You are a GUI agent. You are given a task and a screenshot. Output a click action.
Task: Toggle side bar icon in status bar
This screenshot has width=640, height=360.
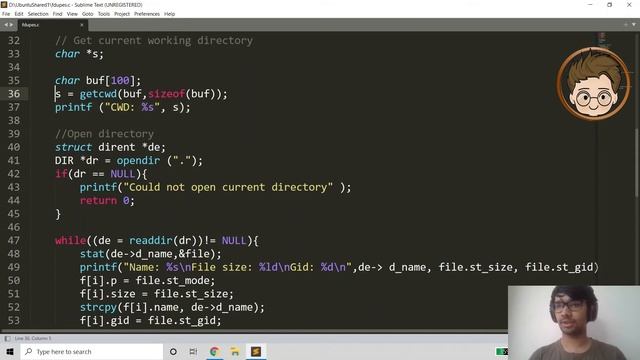click(7, 338)
